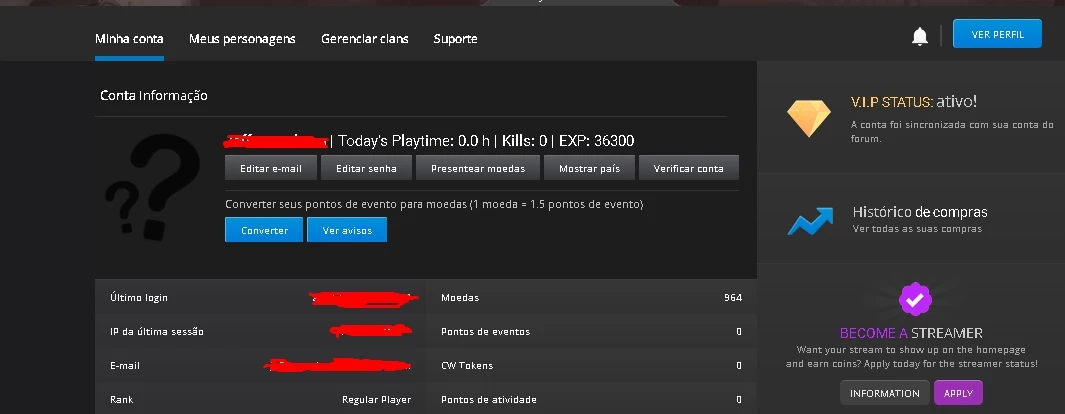Open Presentear moedas
1065x414 pixels.
(x=478, y=168)
